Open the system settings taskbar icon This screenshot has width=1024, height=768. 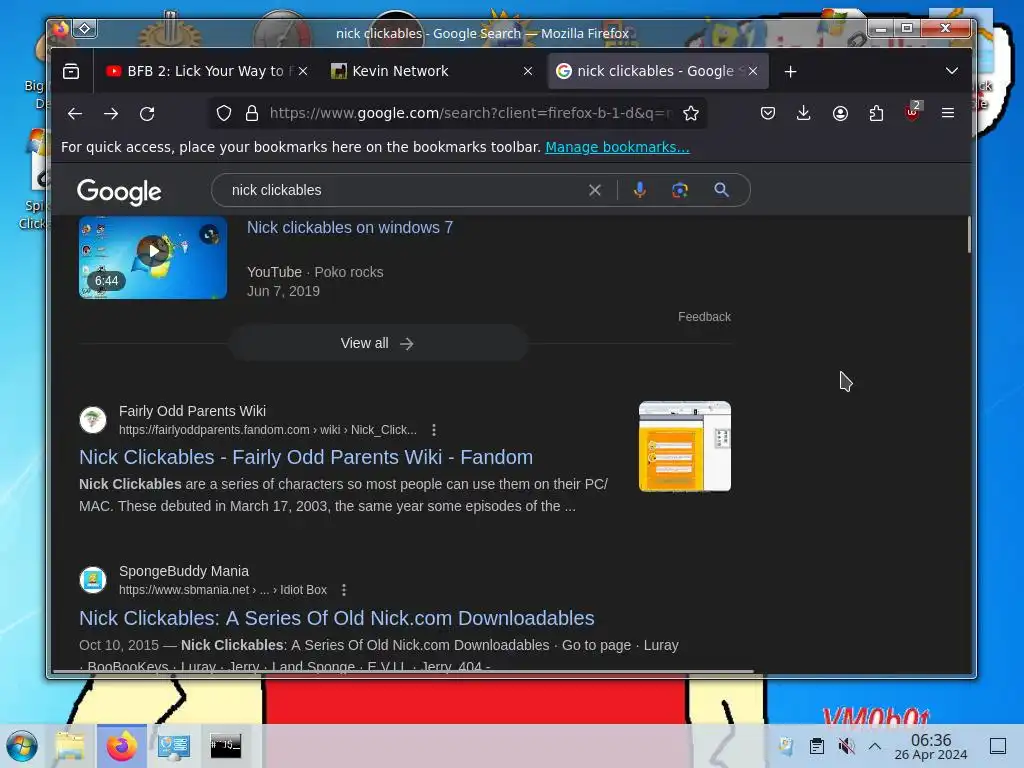[x=174, y=746]
